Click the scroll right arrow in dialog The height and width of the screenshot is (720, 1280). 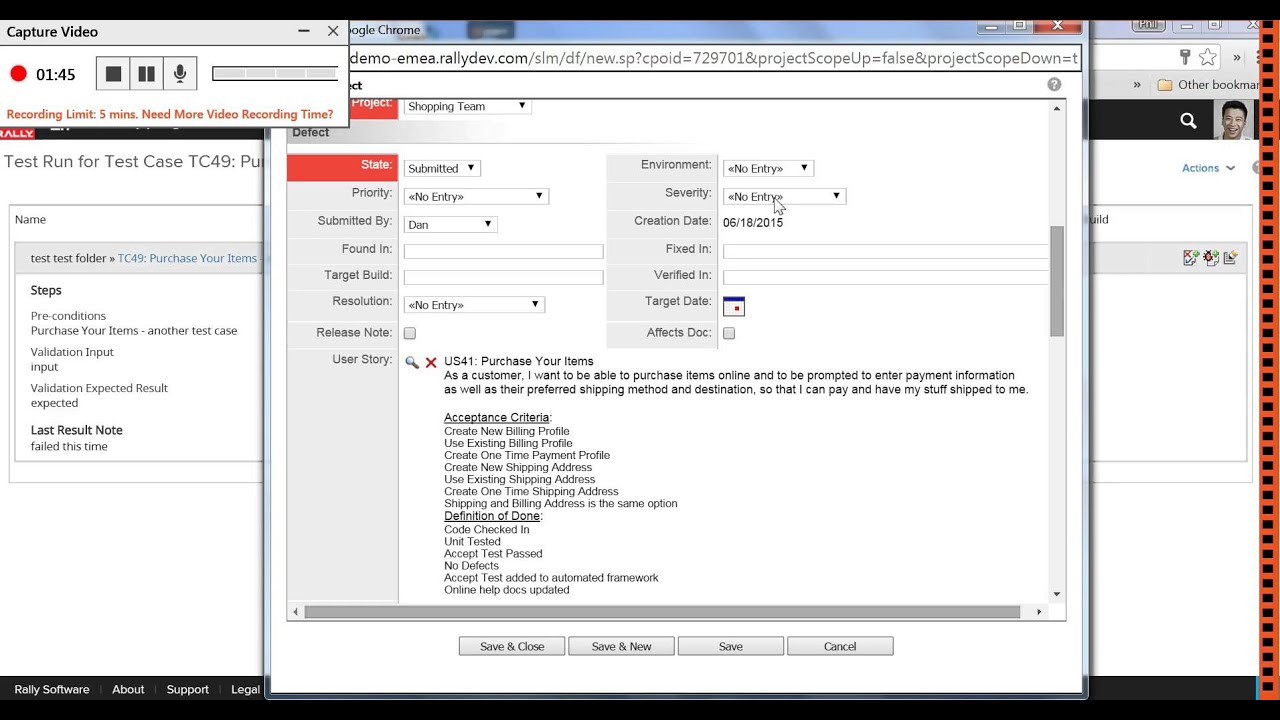pyautogui.click(x=1039, y=612)
